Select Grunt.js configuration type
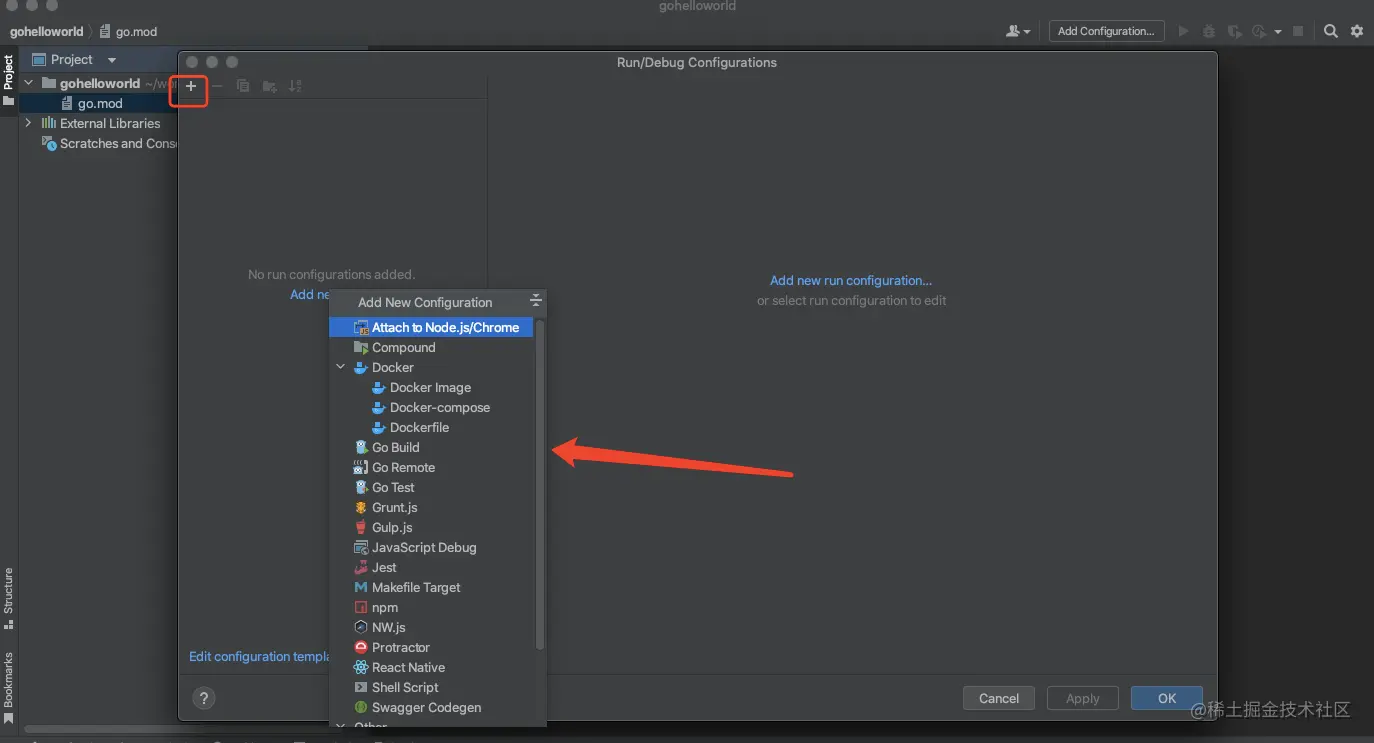The height and width of the screenshot is (743, 1374). click(431, 507)
